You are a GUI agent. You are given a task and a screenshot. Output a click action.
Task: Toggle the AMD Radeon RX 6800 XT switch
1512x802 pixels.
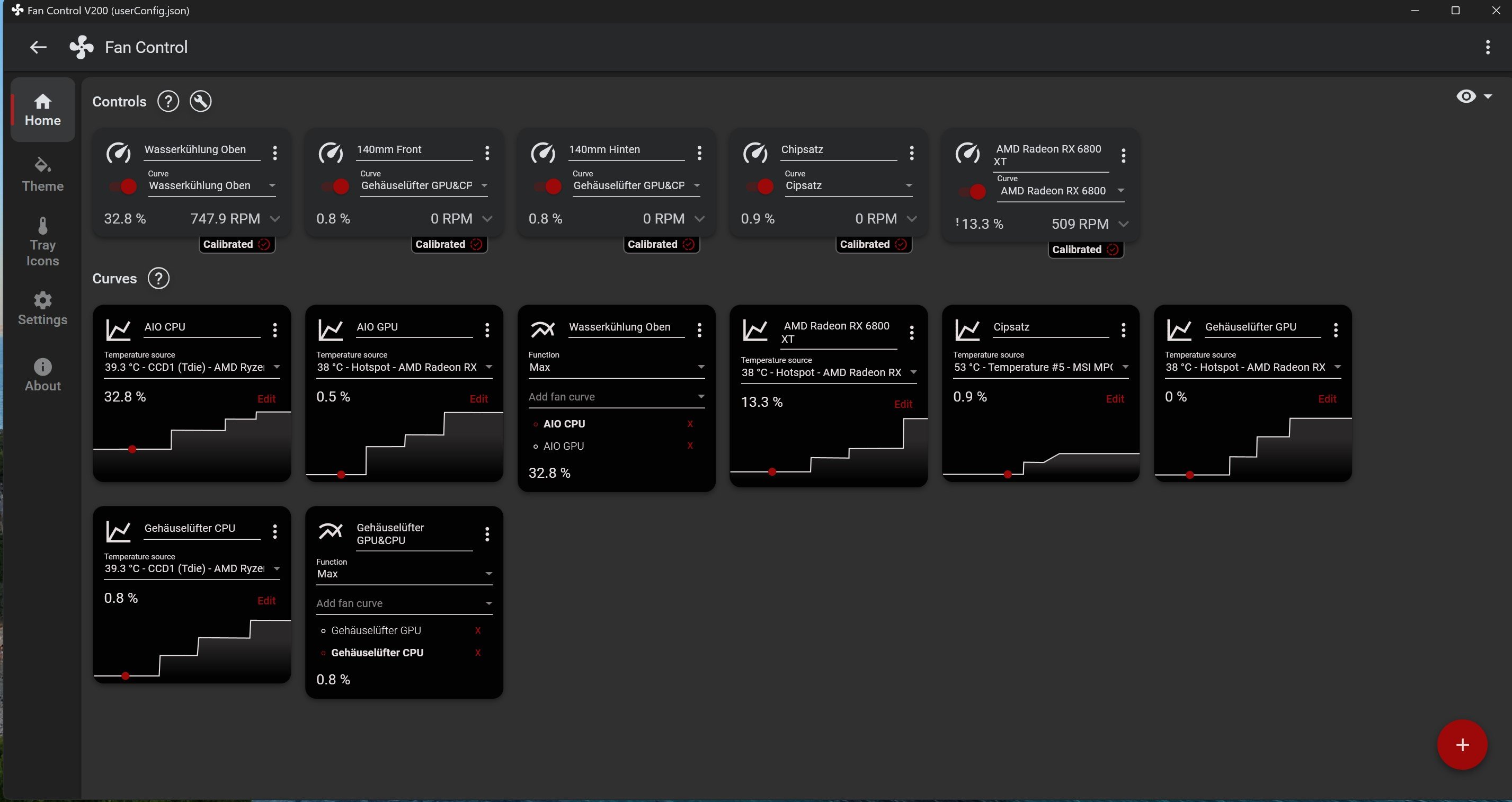pyautogui.click(x=973, y=192)
